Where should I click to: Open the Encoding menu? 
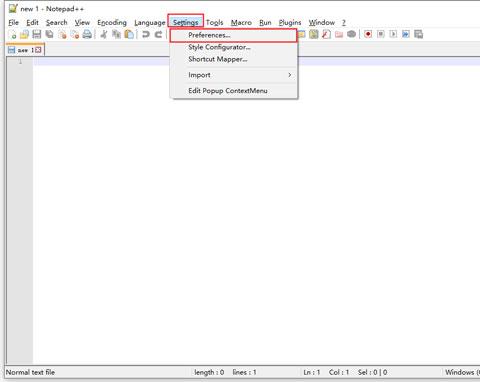click(x=112, y=23)
